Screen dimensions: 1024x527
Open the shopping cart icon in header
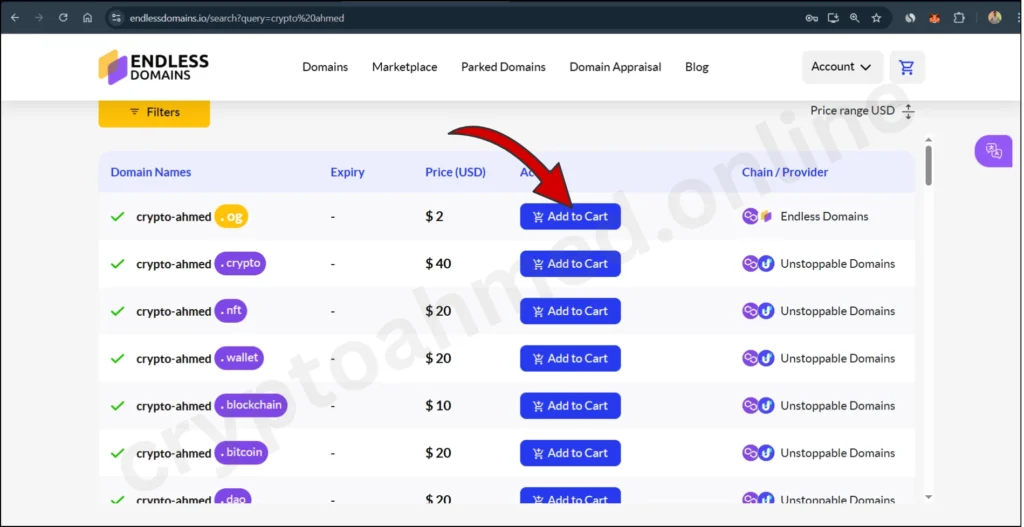[x=907, y=67]
